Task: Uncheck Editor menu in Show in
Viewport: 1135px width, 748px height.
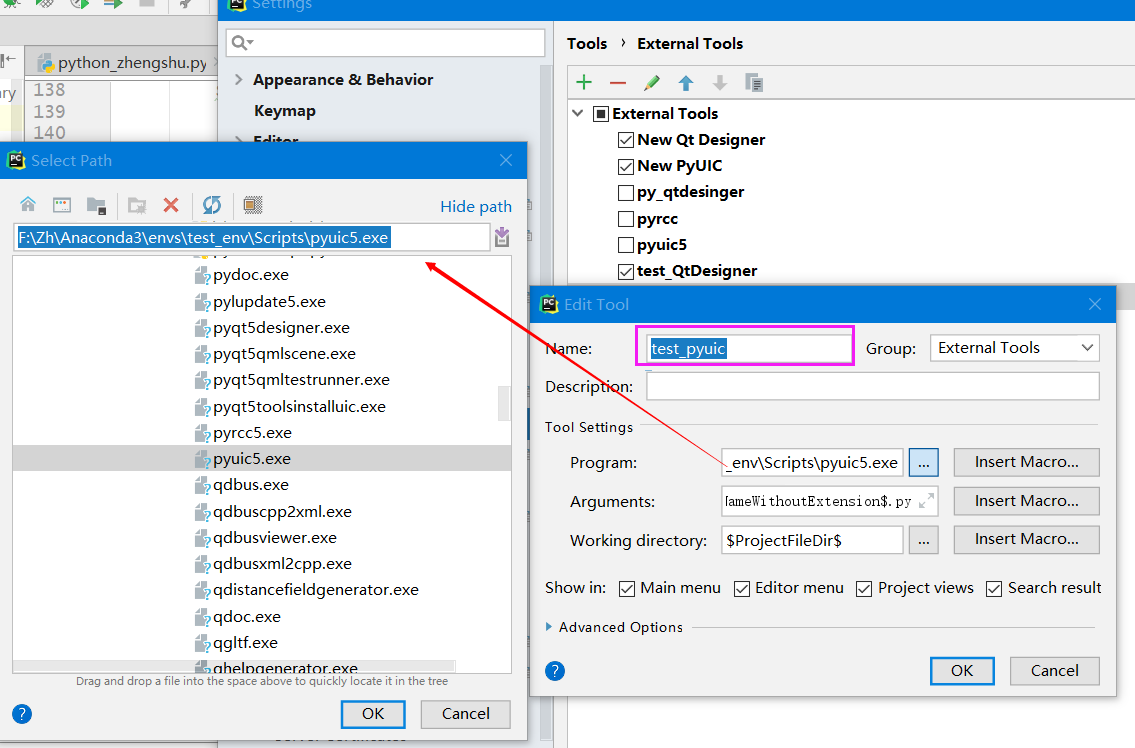Action: point(742,589)
